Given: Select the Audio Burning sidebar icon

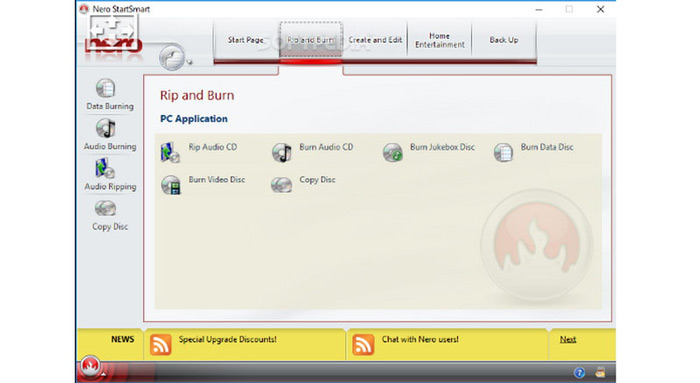Looking at the screenshot, I should click(106, 129).
